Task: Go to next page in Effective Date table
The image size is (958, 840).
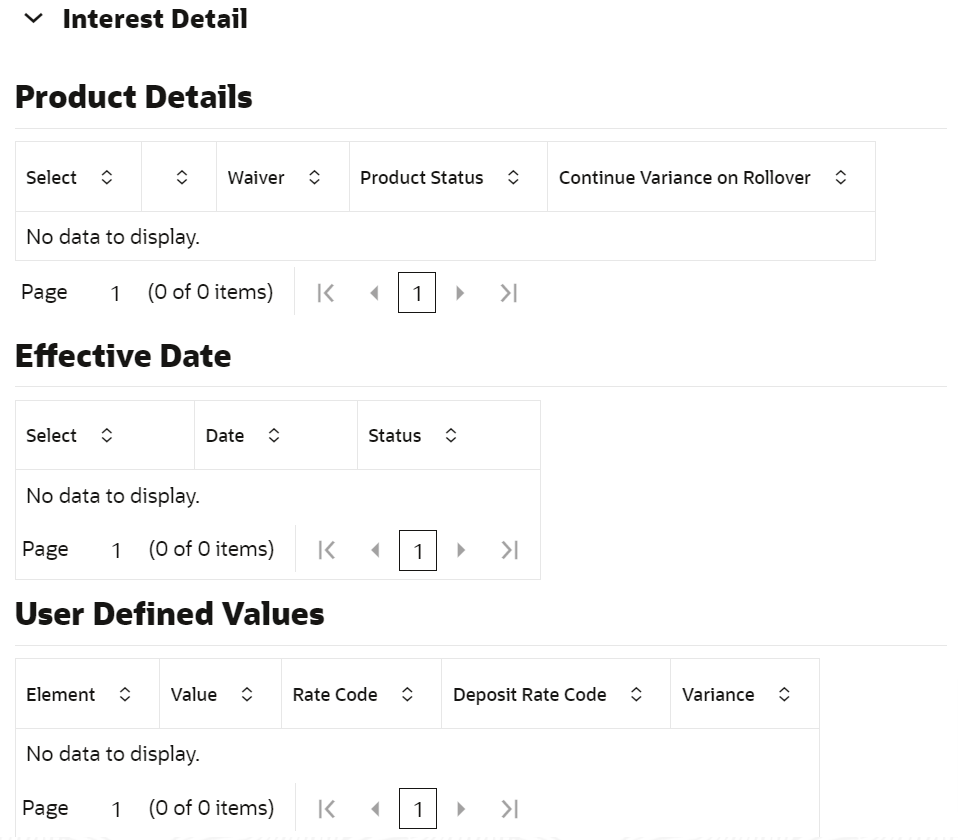Action: (x=461, y=550)
